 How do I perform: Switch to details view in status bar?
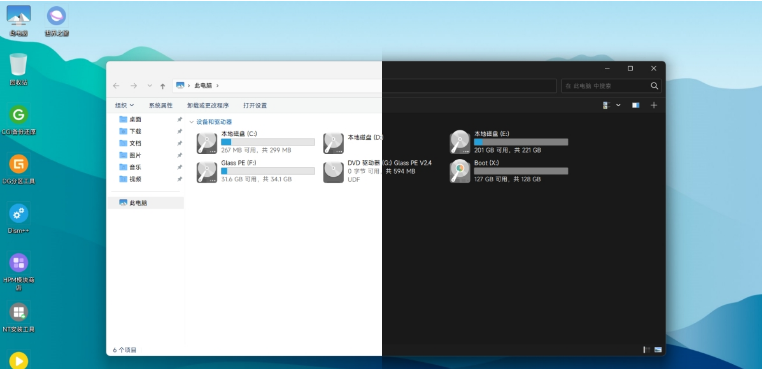[x=647, y=350]
